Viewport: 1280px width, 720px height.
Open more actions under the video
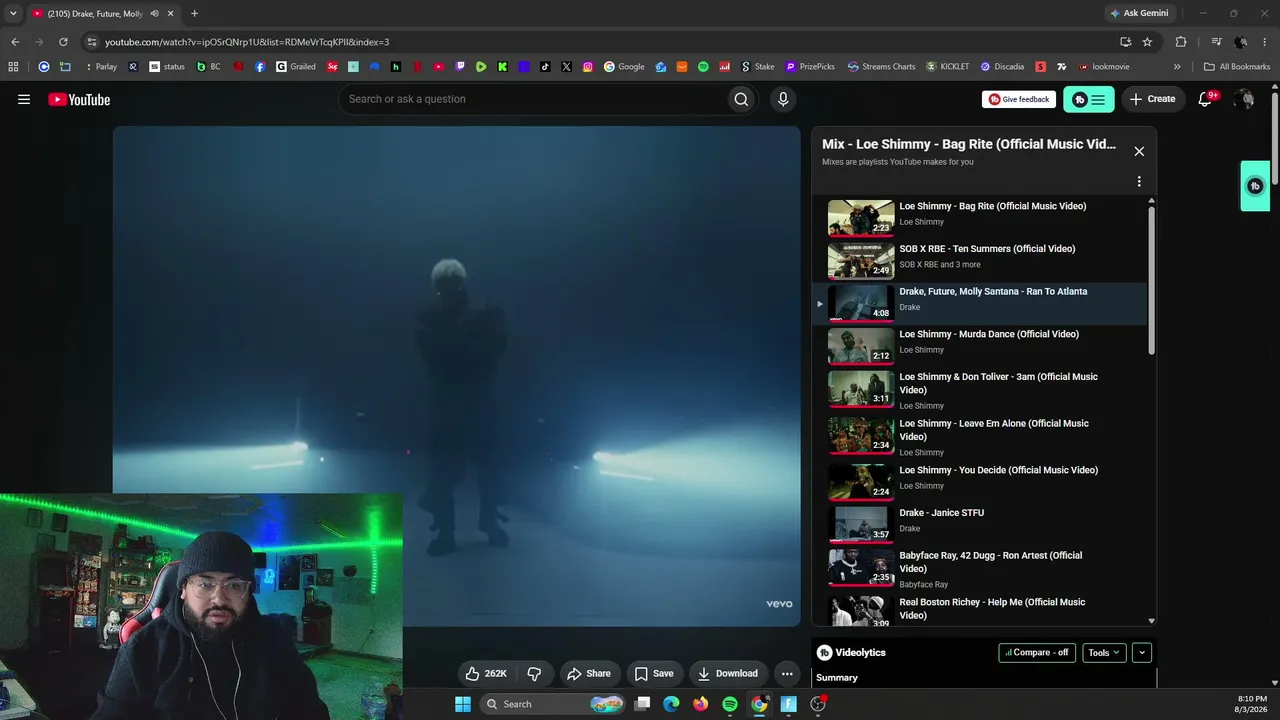click(x=787, y=673)
